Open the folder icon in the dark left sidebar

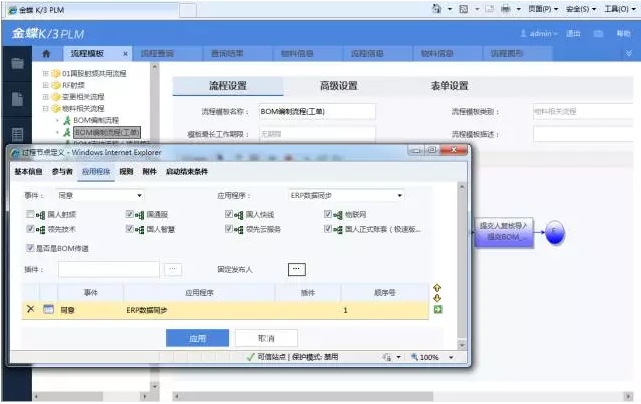17,63
